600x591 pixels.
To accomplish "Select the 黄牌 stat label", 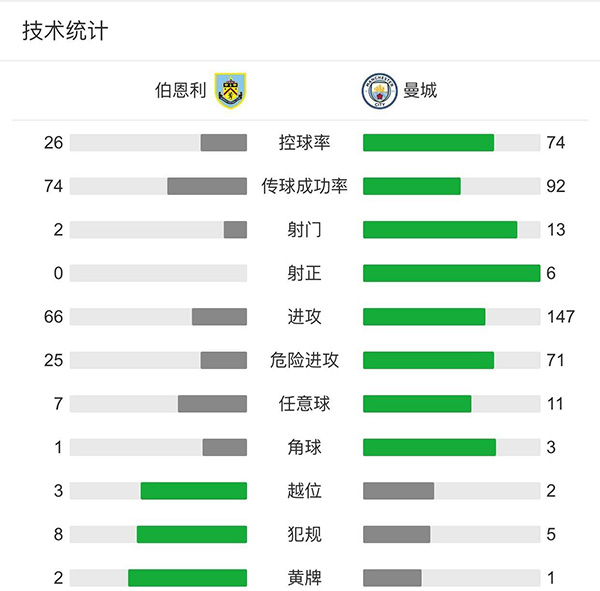I will (304, 578).
